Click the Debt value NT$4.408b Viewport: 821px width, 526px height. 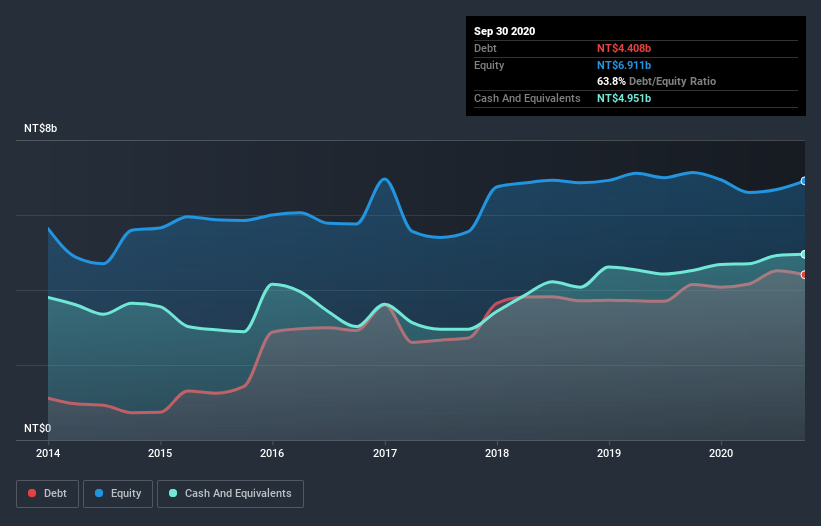624,48
